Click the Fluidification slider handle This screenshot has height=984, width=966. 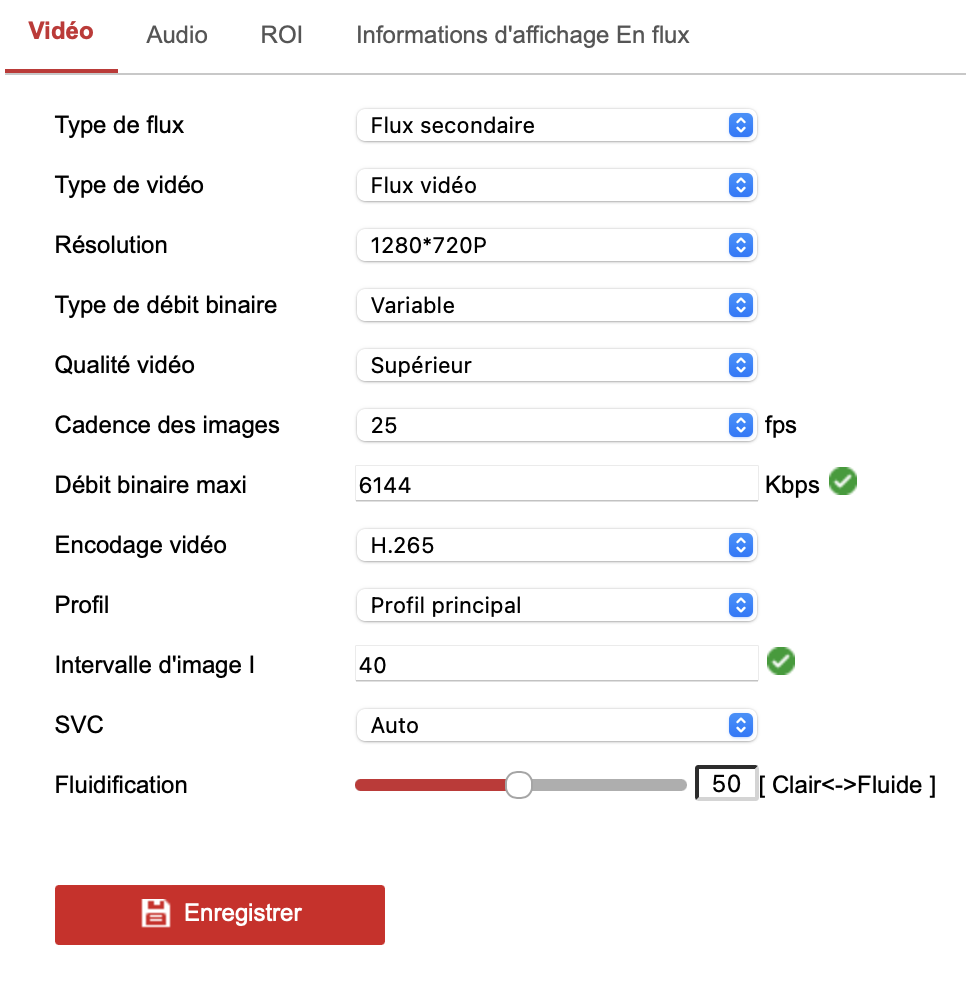[x=518, y=785]
